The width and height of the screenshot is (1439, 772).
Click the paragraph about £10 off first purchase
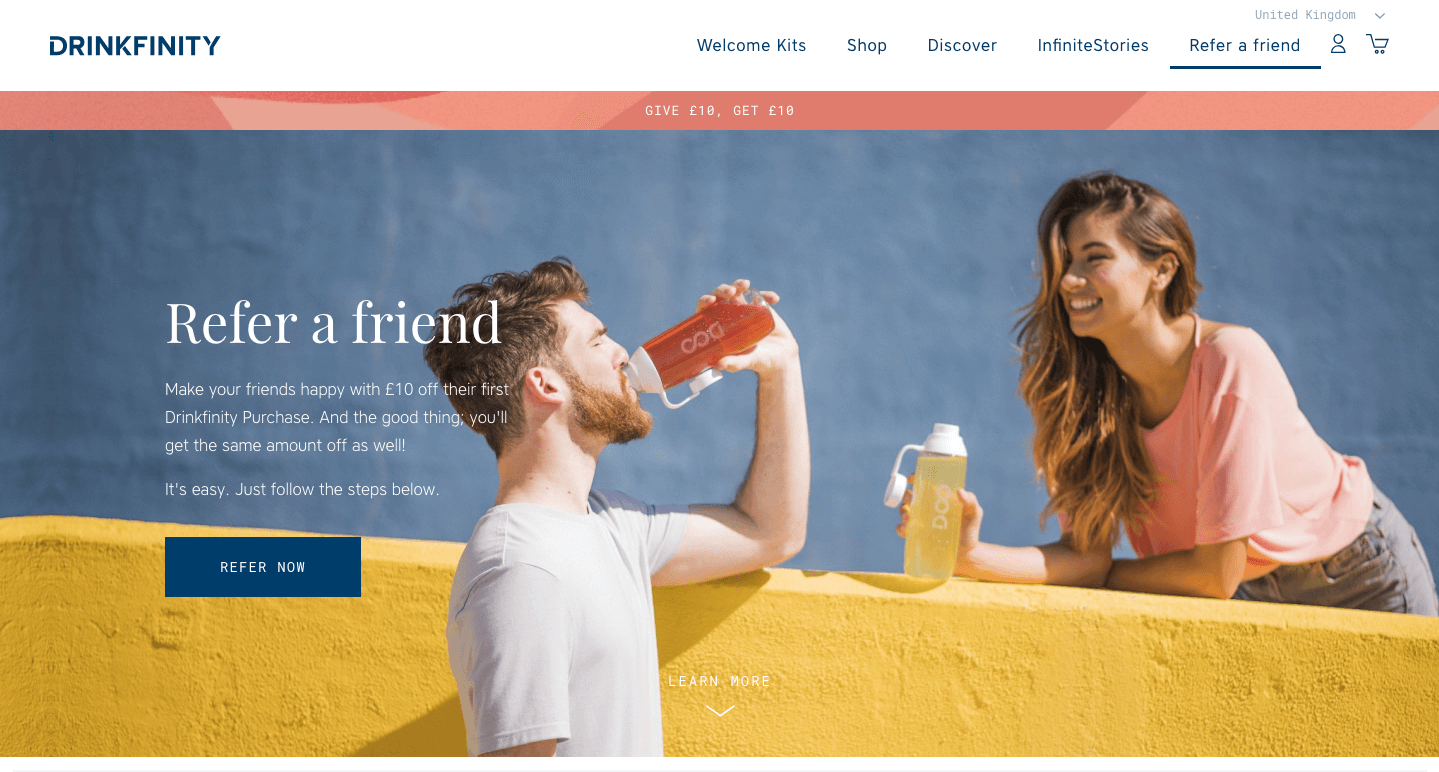click(337, 417)
